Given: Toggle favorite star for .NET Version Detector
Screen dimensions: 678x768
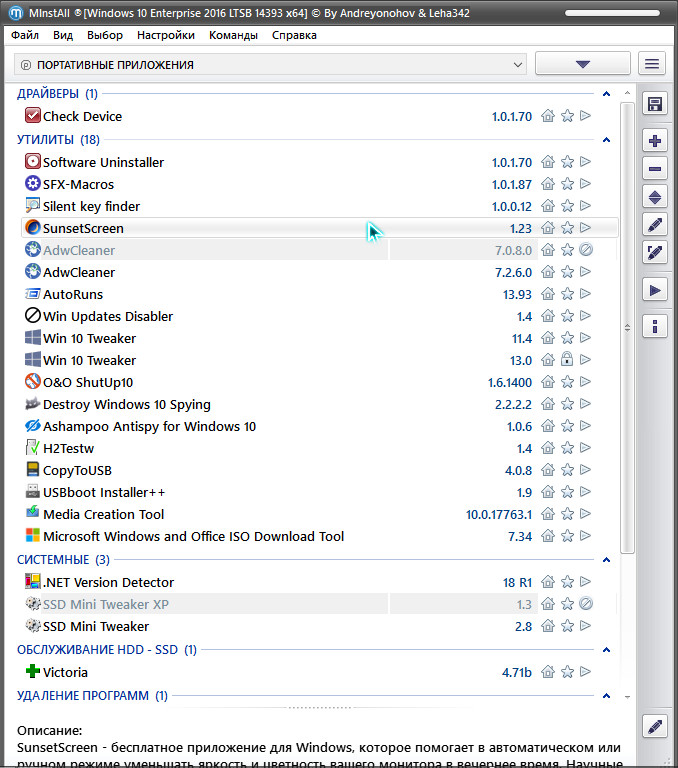Looking at the screenshot, I should (567, 582).
